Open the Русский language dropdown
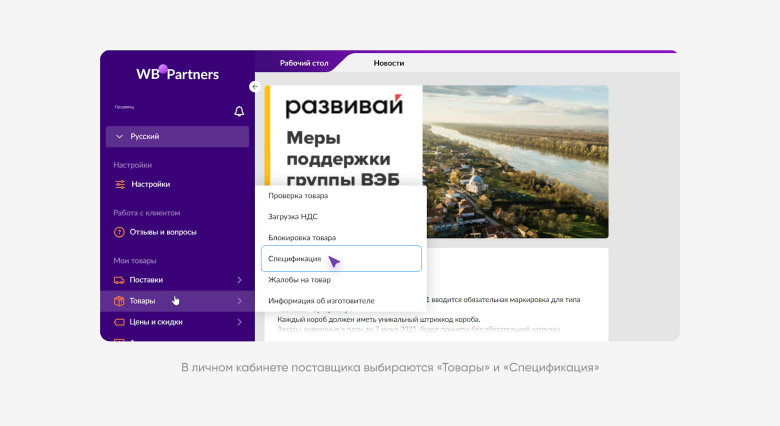The image size is (780, 426). coord(178,136)
